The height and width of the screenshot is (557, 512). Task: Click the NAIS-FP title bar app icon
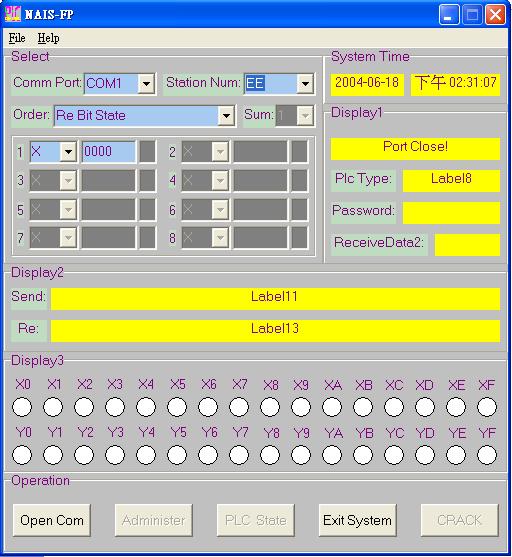[13, 14]
